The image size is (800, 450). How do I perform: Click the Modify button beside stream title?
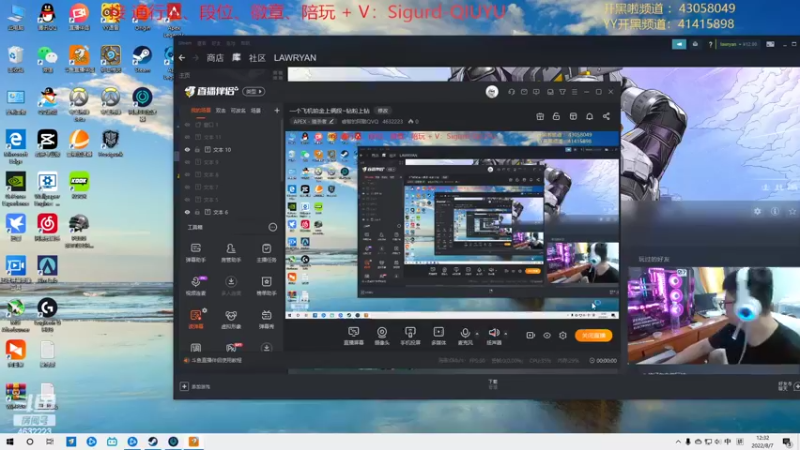pos(383,111)
